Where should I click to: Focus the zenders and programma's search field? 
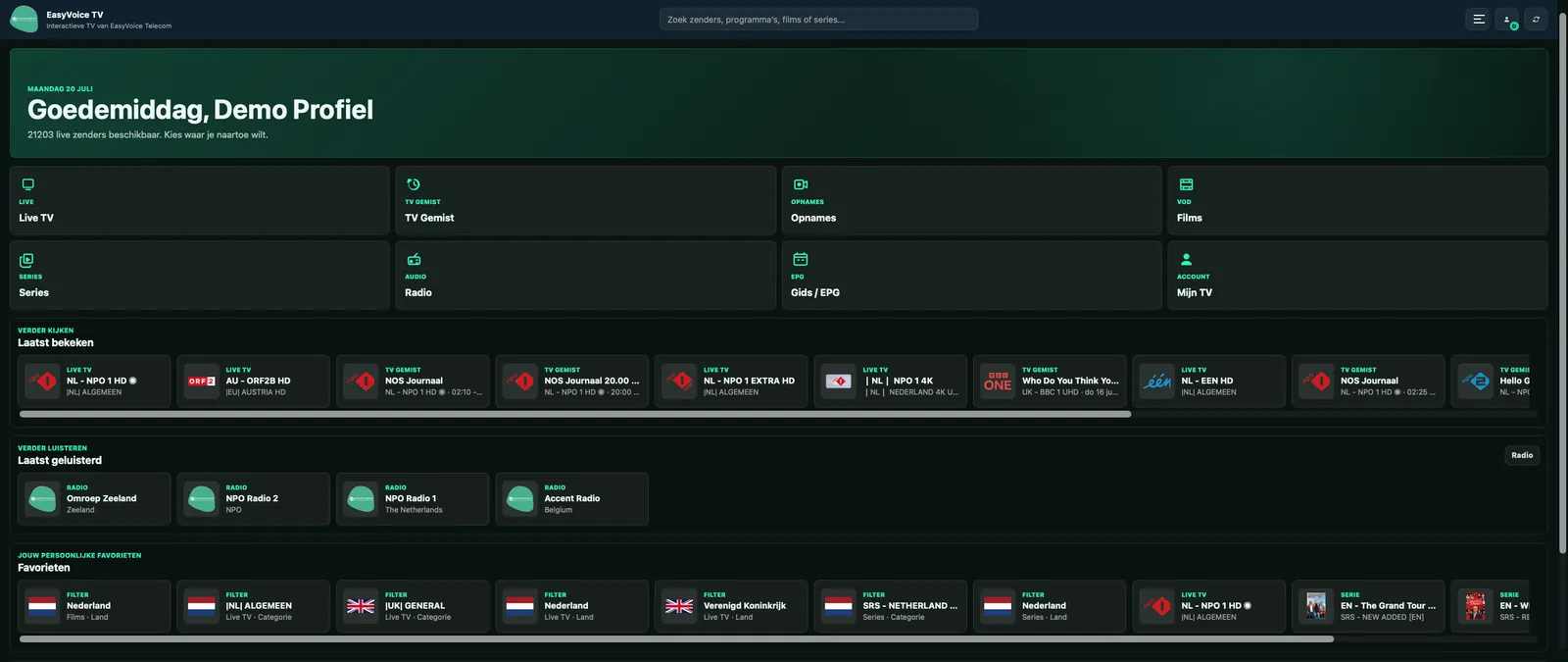click(x=818, y=20)
